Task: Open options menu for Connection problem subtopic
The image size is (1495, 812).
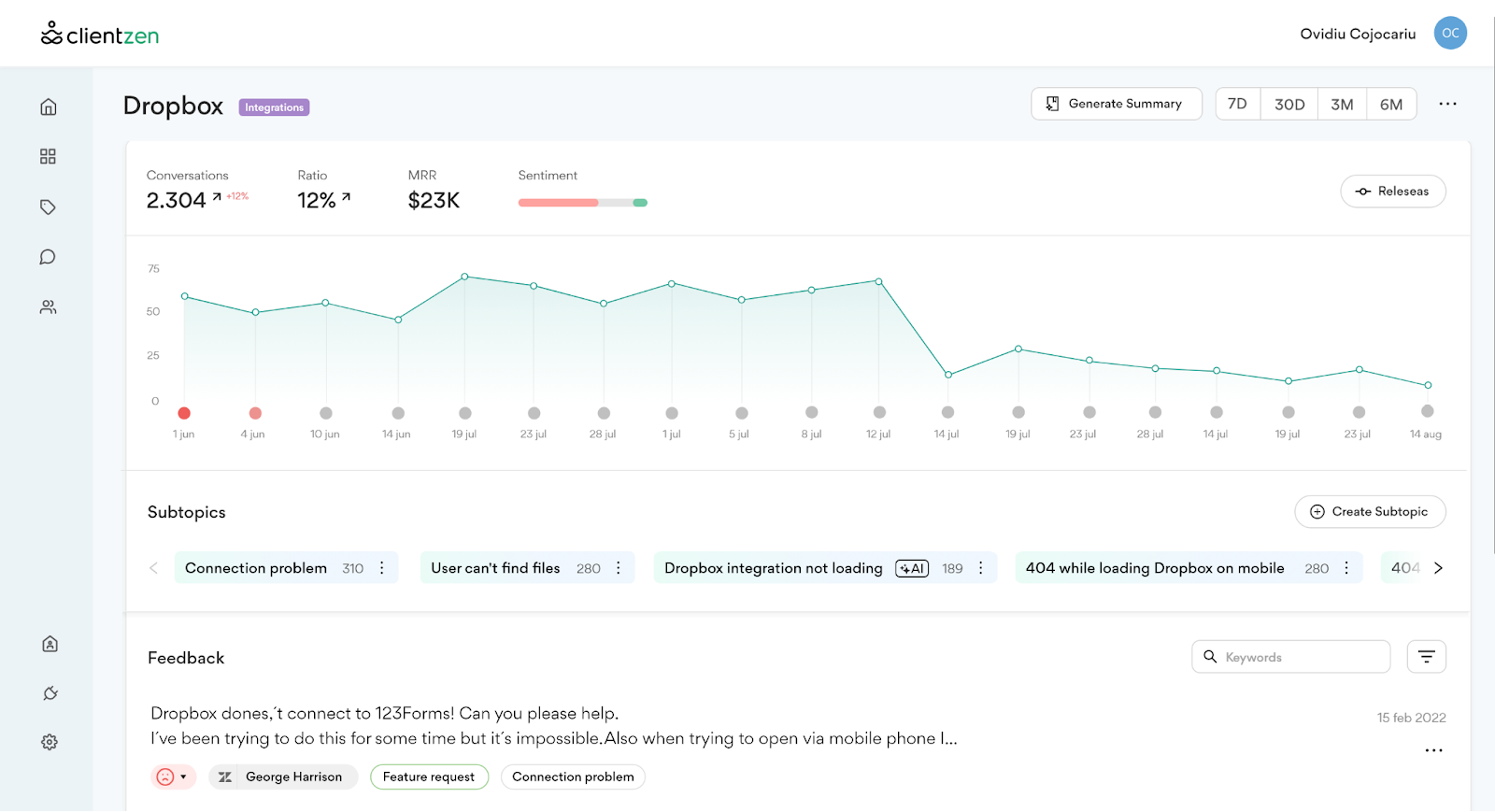Action: click(x=382, y=568)
